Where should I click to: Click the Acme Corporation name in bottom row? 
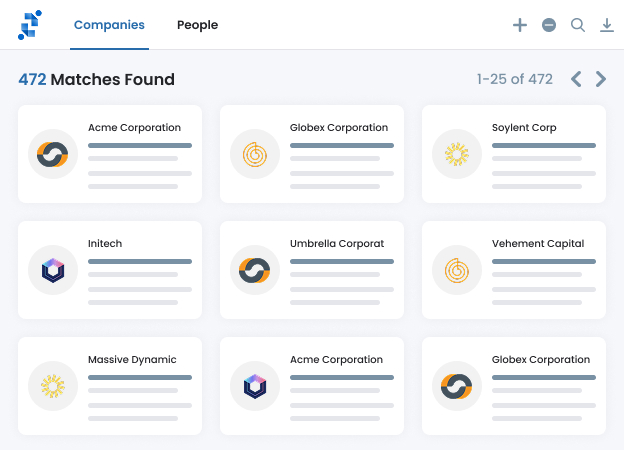point(336,360)
